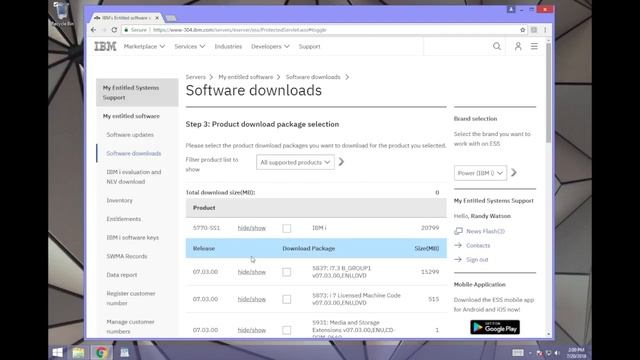Check the 5837 B_GROUP1 package checkbox
This screenshot has width=640, height=360.
(x=287, y=272)
